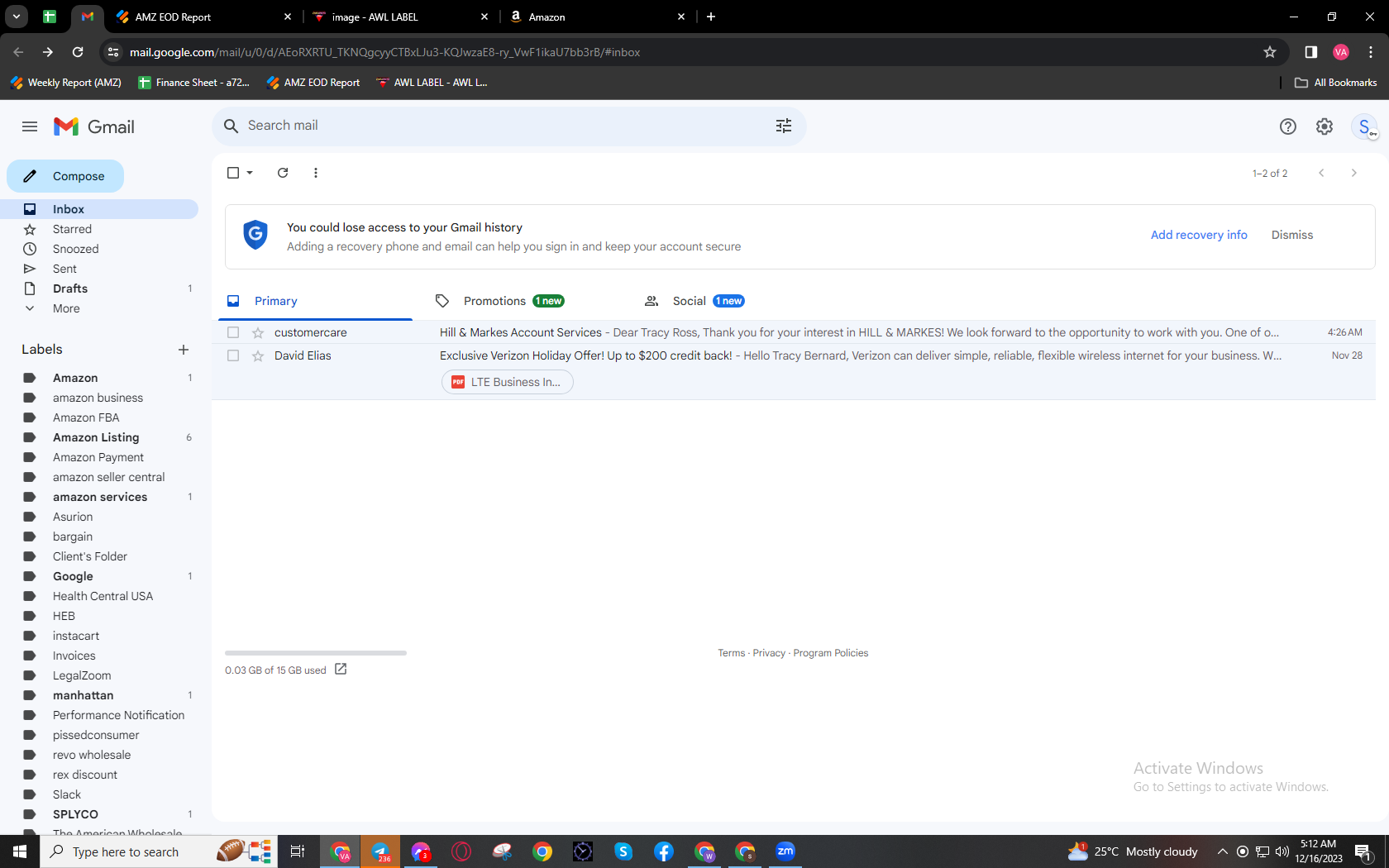
Task: Star the David Elias email
Action: coord(258,355)
